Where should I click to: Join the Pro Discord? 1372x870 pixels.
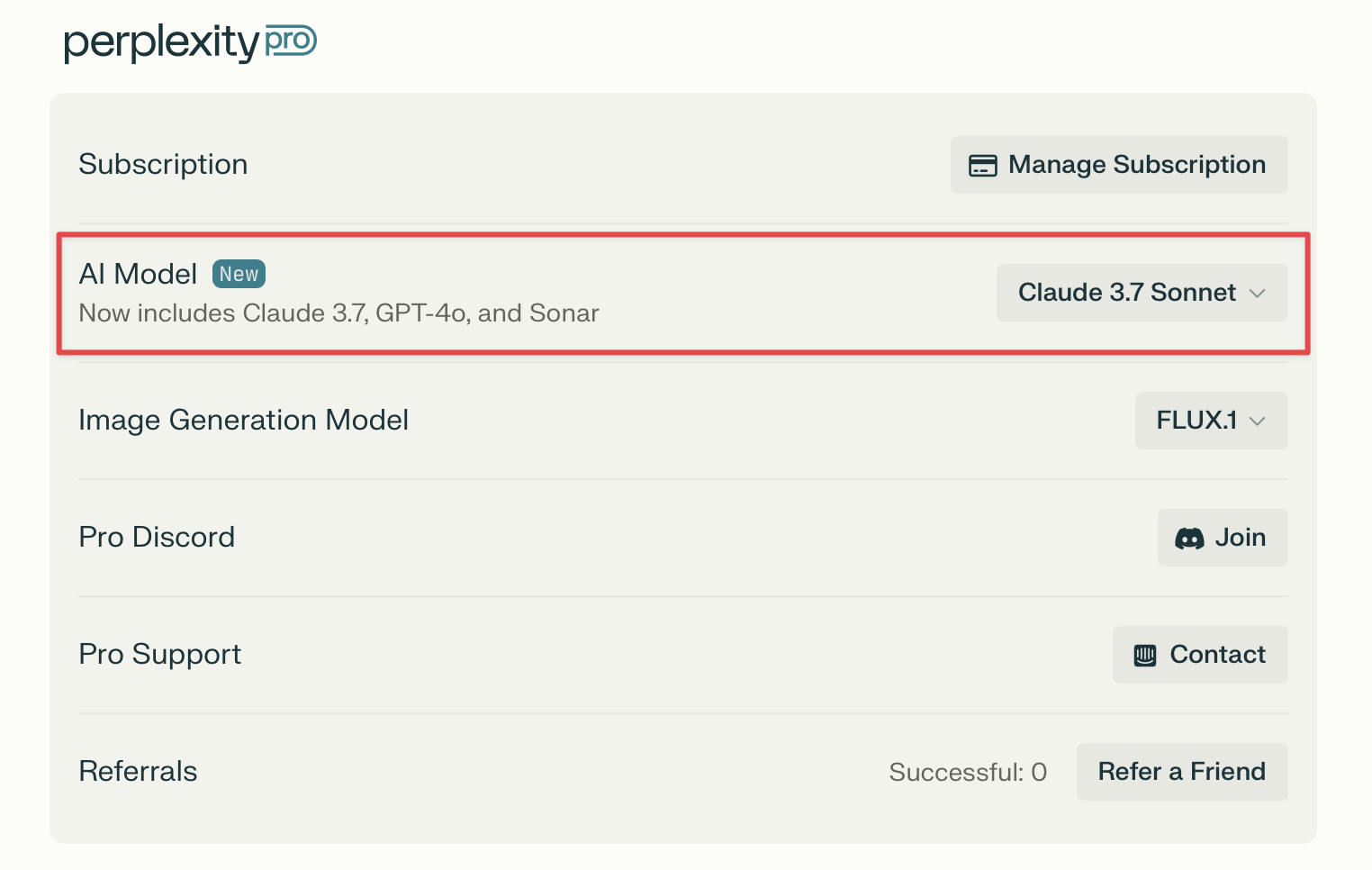pos(1223,538)
